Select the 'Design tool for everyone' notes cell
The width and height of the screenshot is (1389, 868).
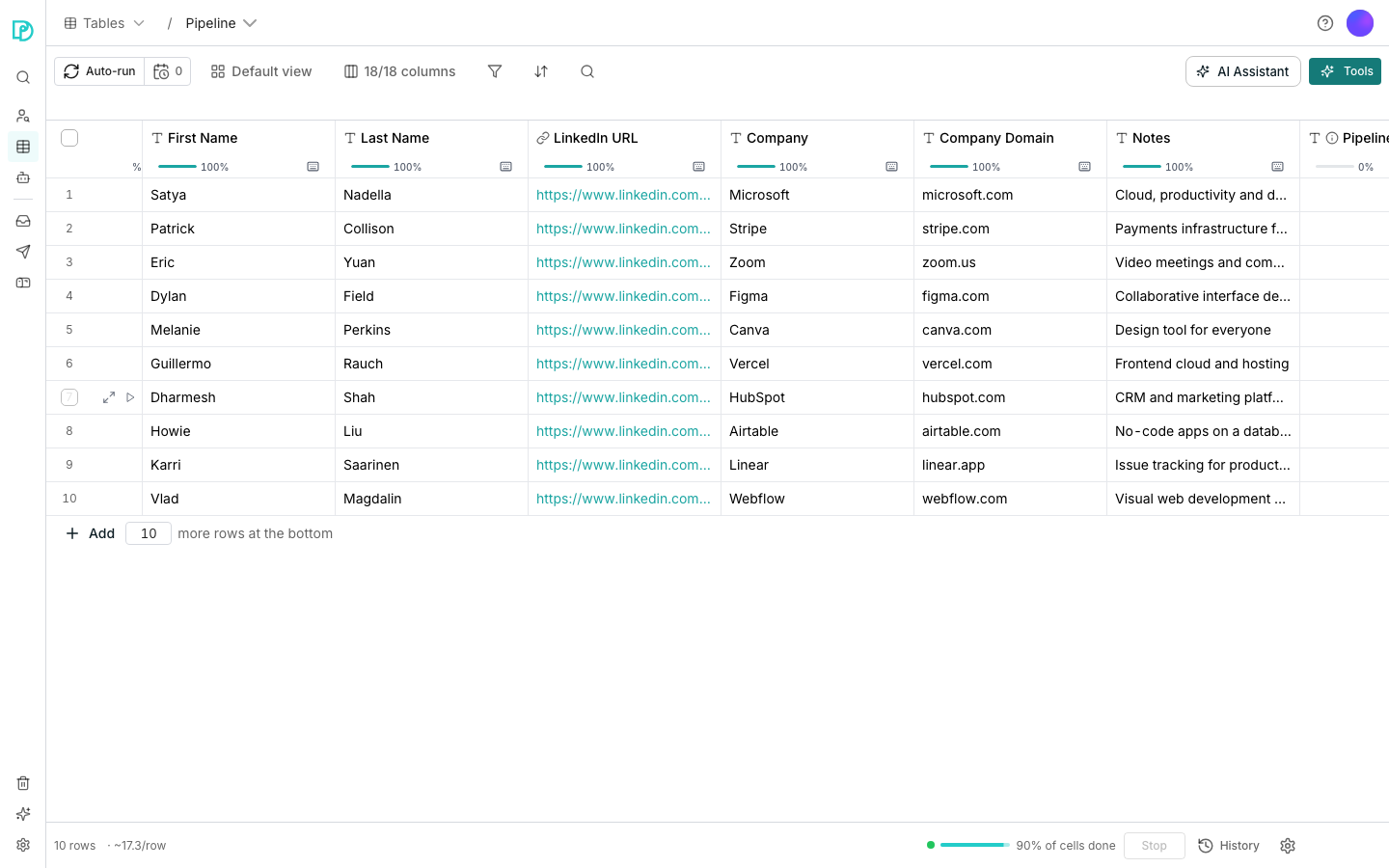tap(1203, 330)
